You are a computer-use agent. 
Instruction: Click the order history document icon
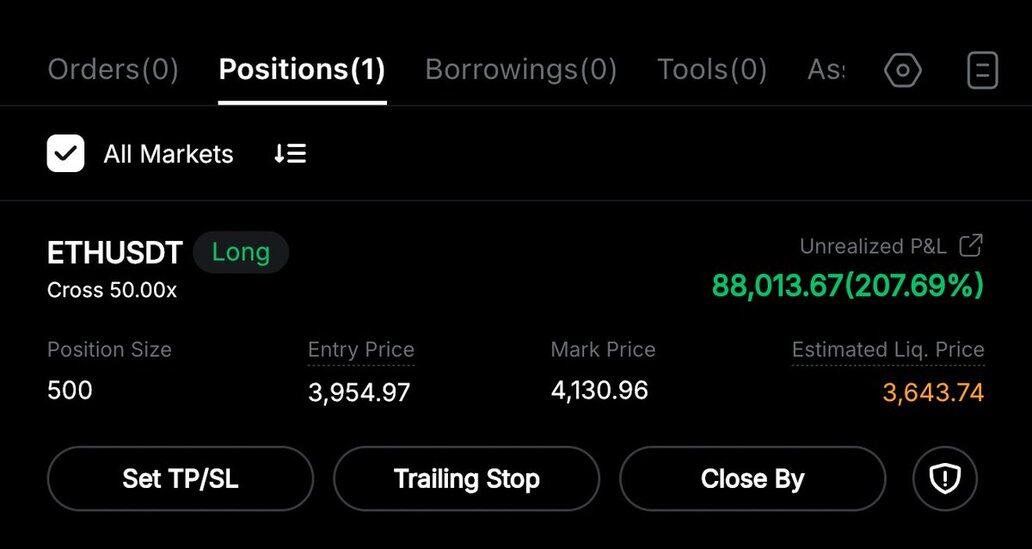(983, 70)
